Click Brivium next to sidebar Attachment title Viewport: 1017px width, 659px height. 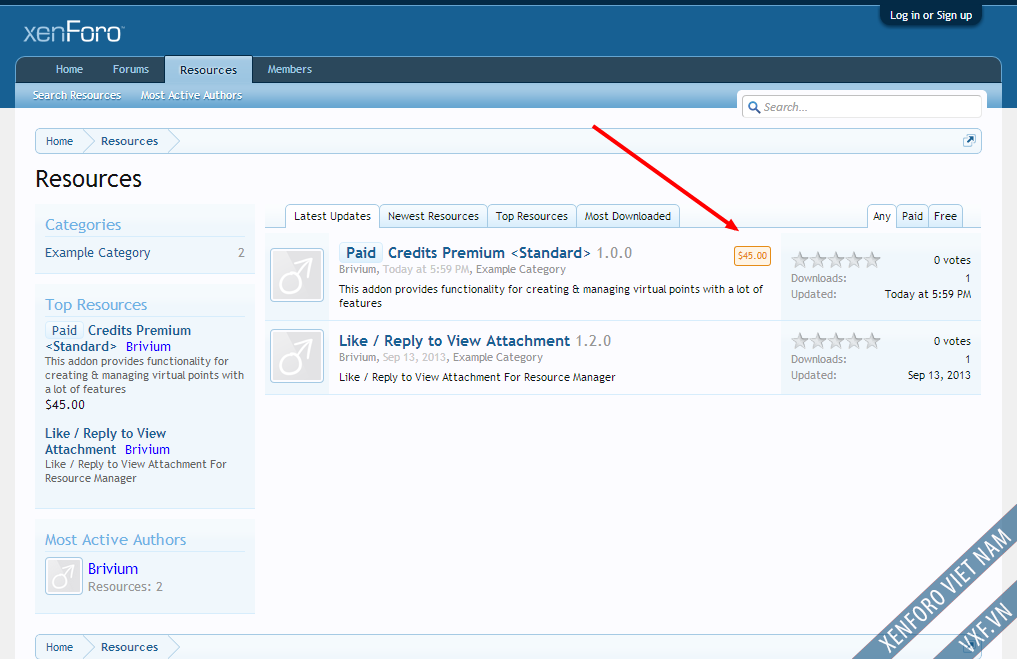point(147,449)
